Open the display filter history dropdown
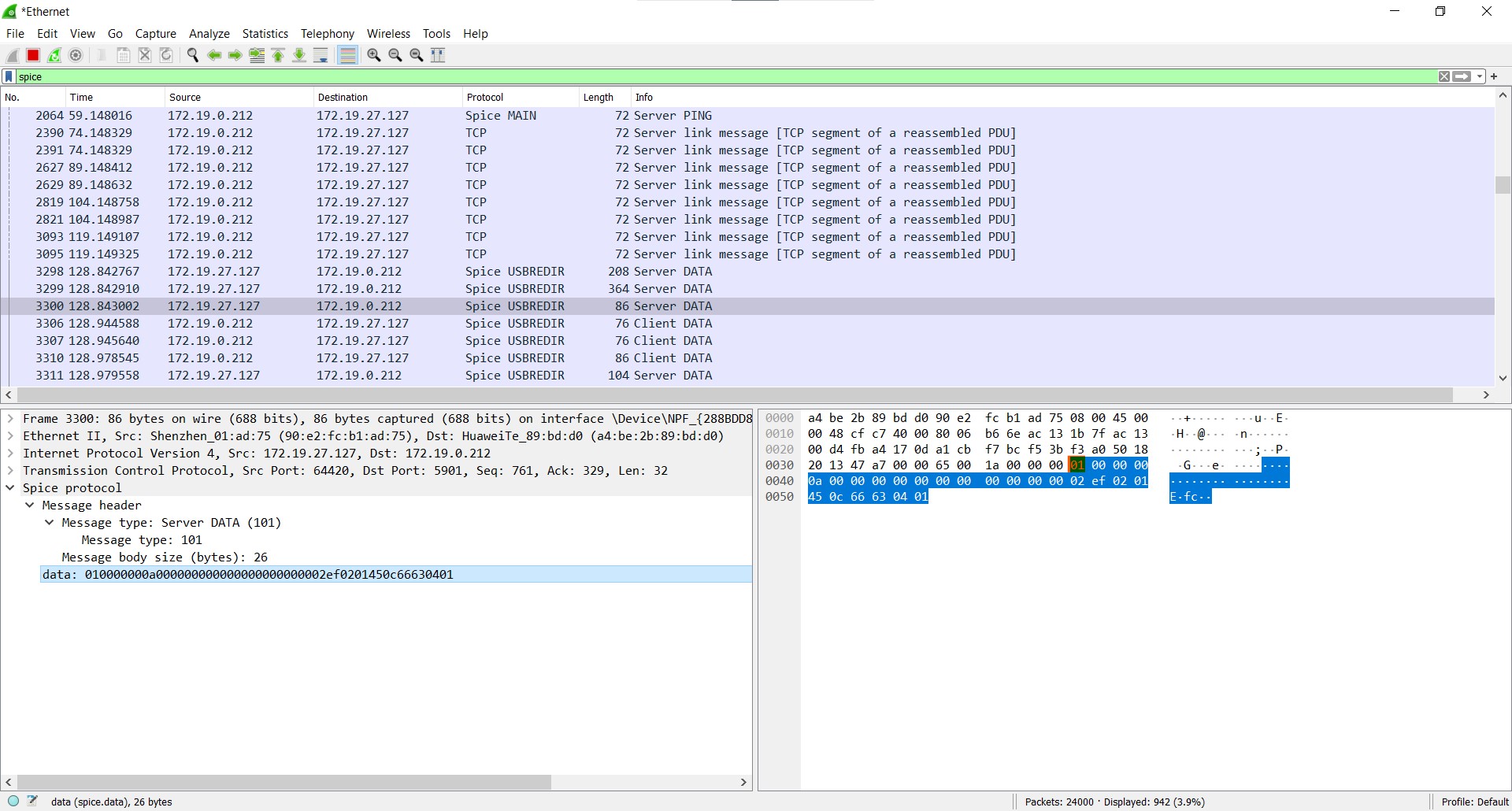This screenshot has height=811, width=1512. tap(1480, 76)
